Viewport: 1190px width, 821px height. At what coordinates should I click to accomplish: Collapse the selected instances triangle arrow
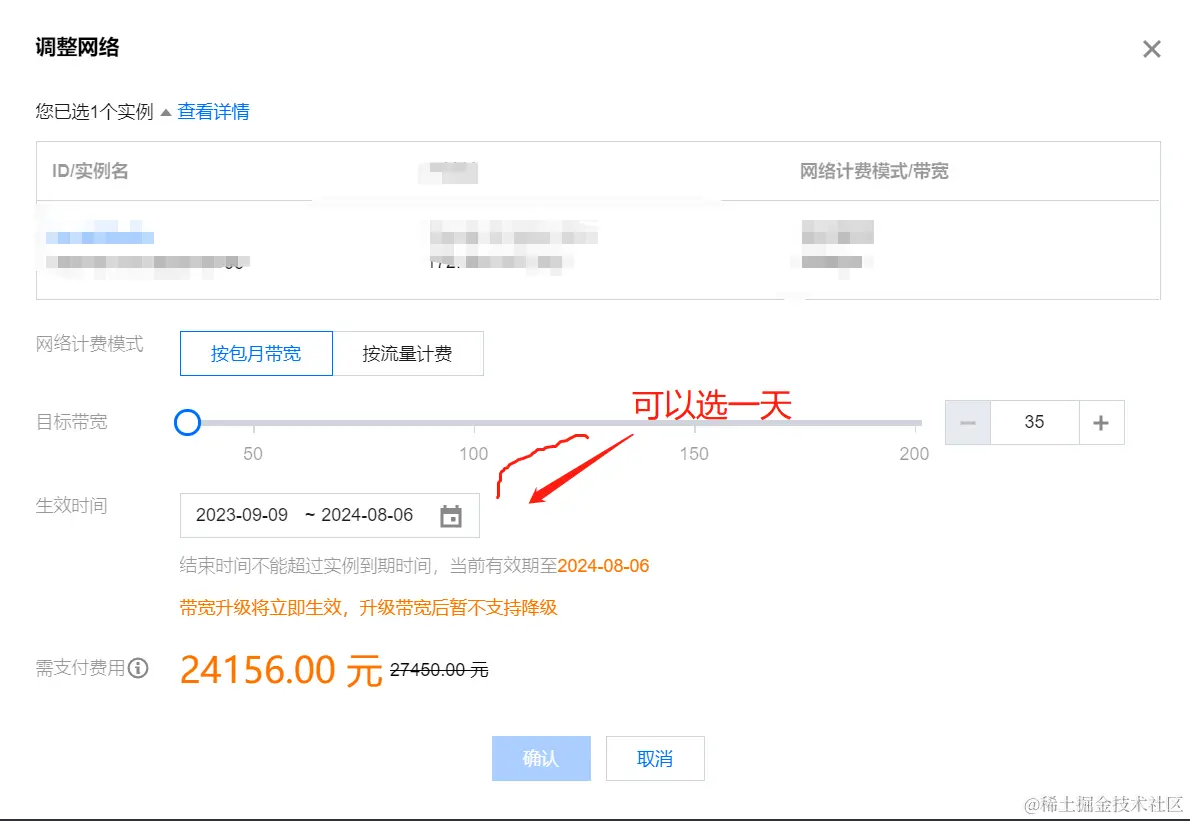[165, 112]
